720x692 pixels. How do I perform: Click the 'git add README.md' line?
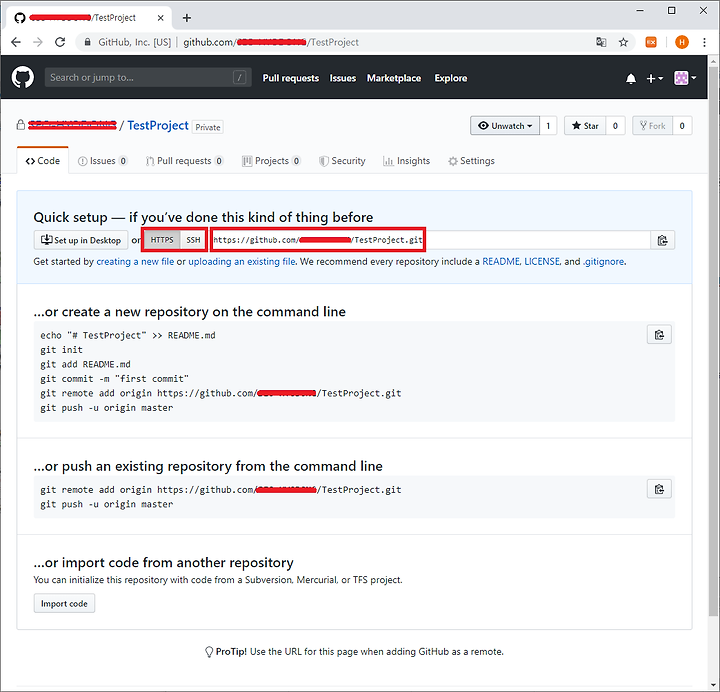click(85, 364)
